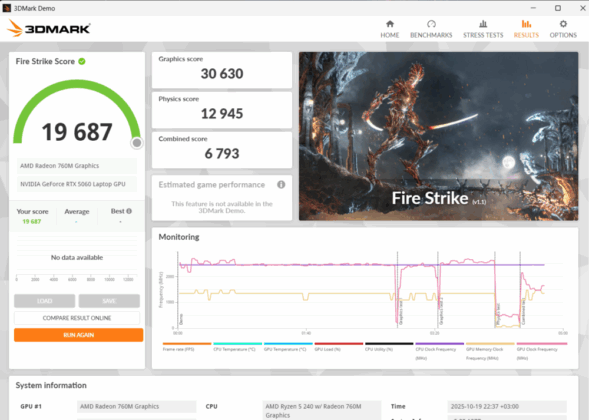Click the Graphics score value 30 630
The width and height of the screenshot is (589, 420).
(222, 74)
